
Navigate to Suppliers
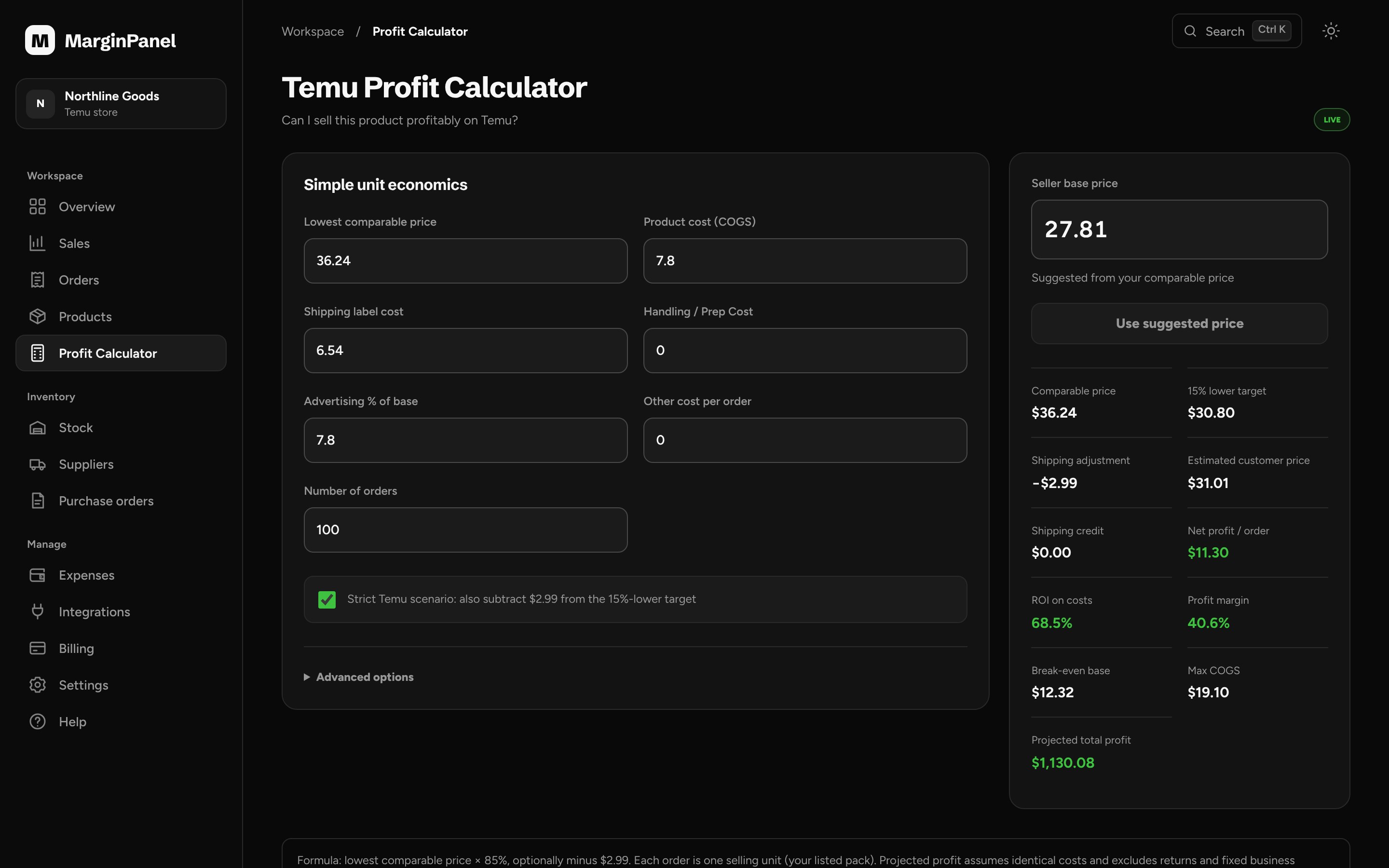[121, 464]
